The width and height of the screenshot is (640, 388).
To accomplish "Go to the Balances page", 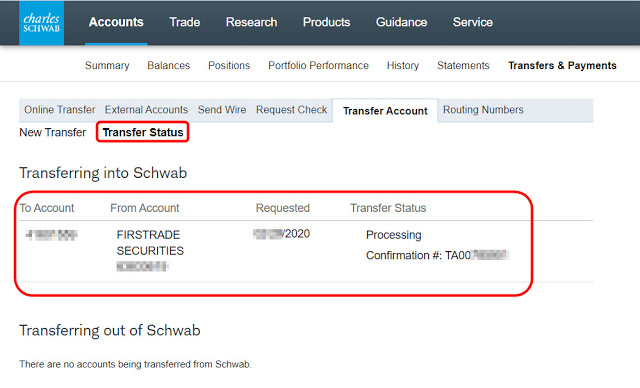I will pos(169,66).
